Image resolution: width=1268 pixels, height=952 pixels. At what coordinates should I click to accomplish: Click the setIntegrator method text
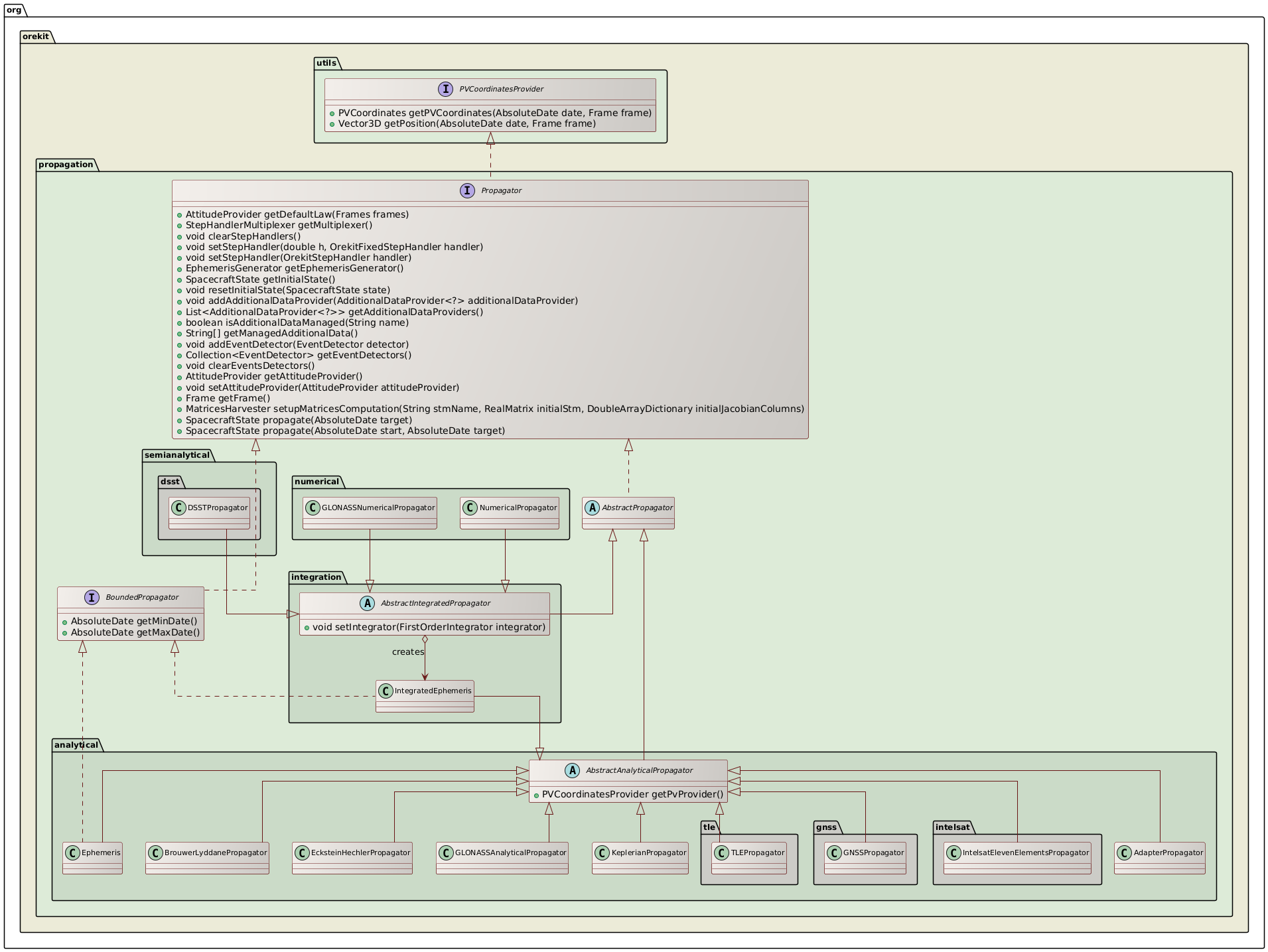[x=429, y=626]
